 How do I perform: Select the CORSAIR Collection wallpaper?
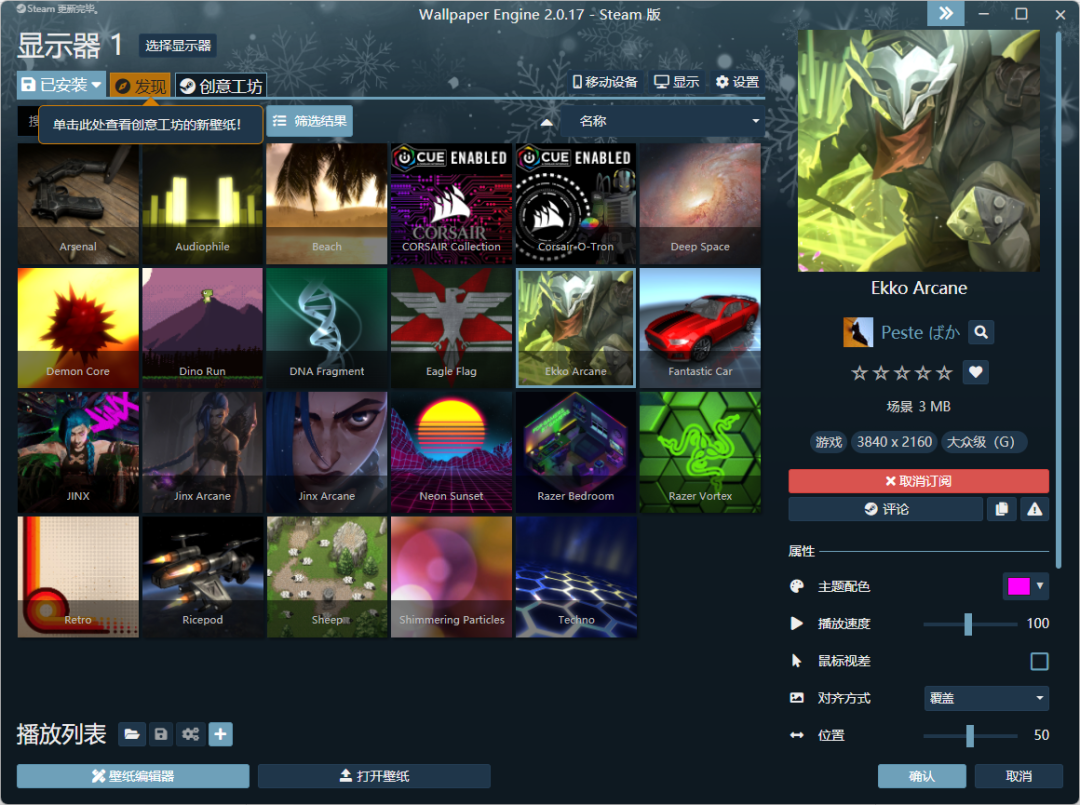pos(451,204)
